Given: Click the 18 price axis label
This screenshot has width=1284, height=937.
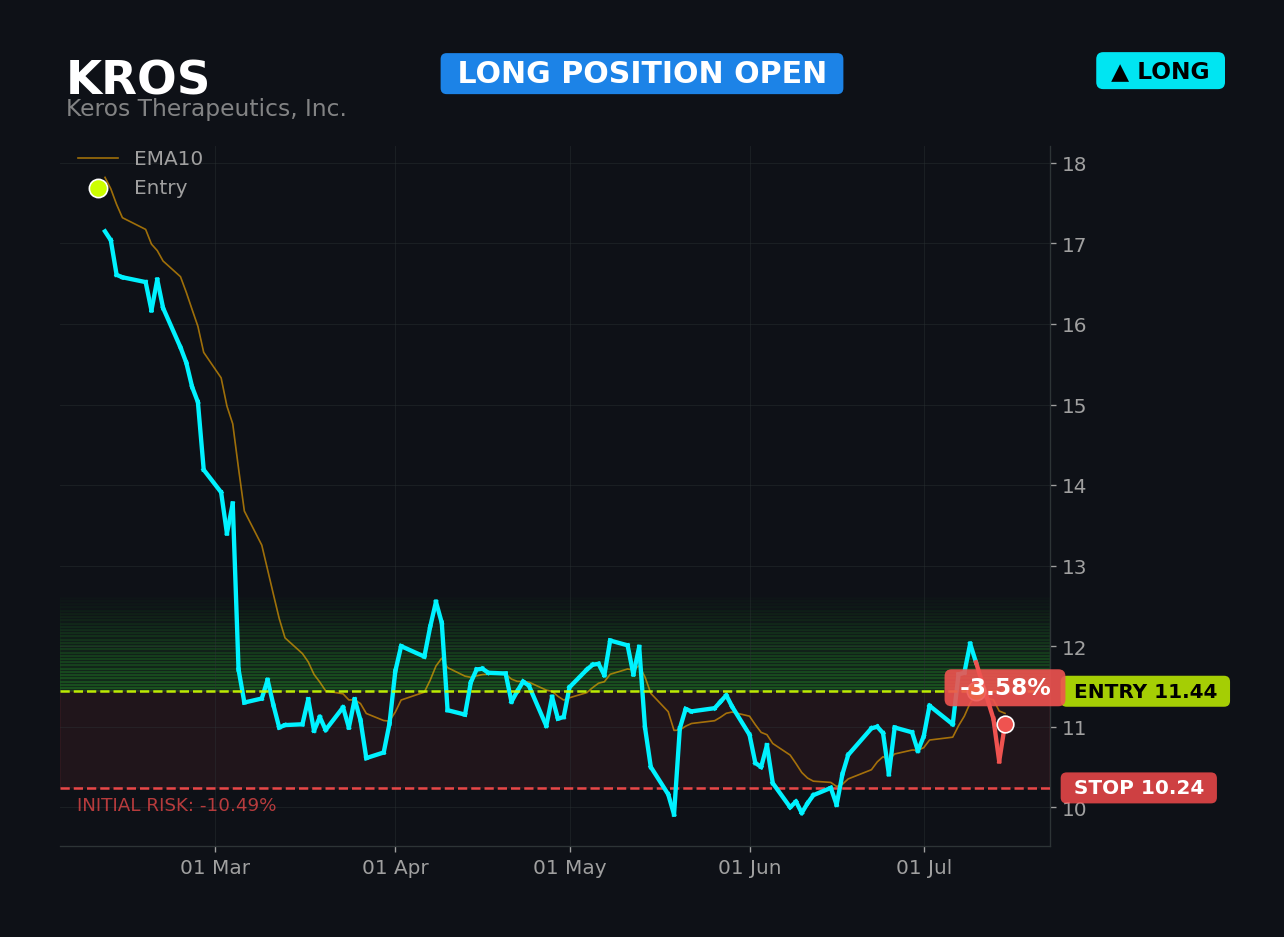Looking at the screenshot, I should [x=1073, y=164].
